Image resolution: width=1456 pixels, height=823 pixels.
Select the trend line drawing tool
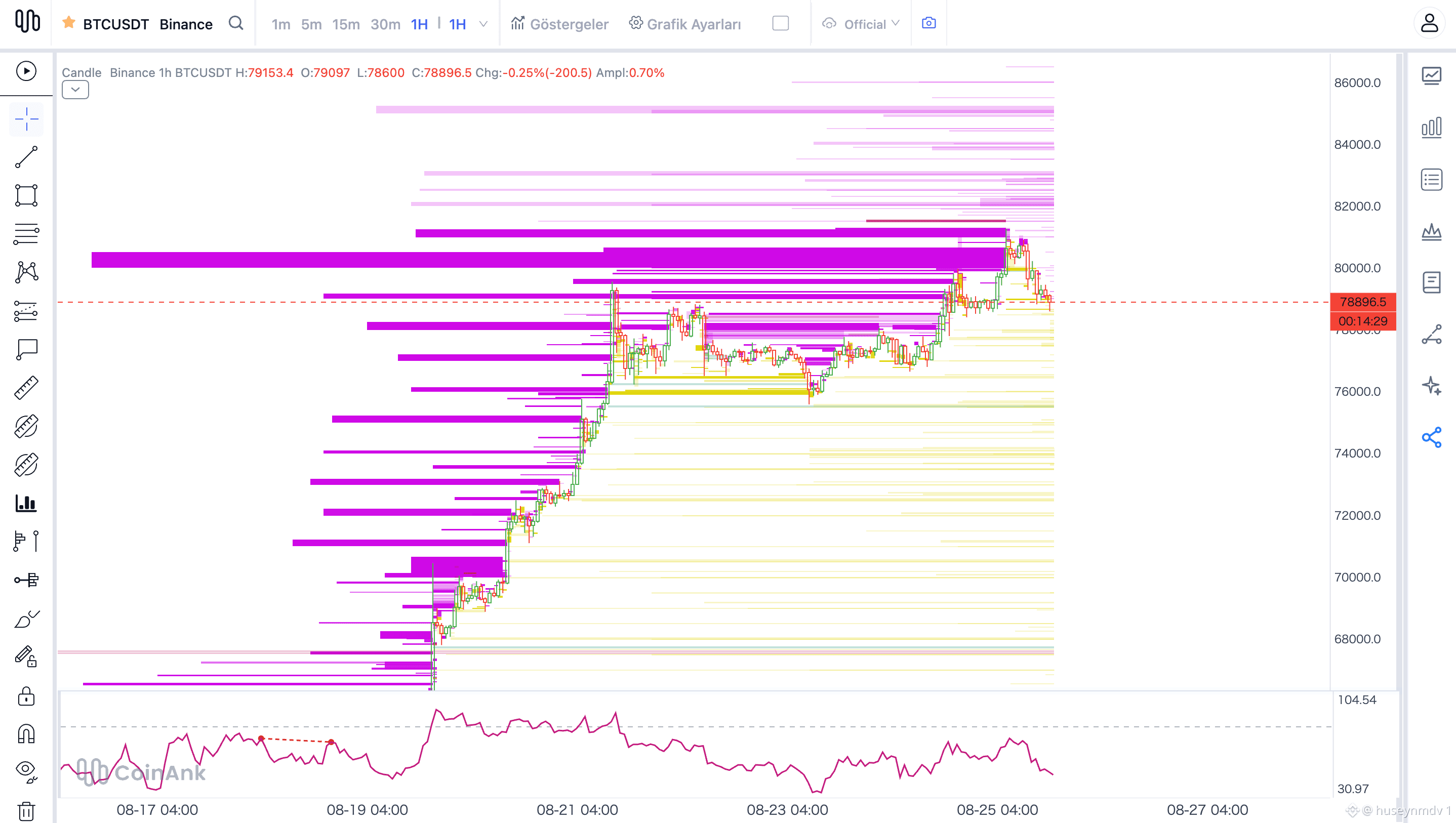click(26, 157)
